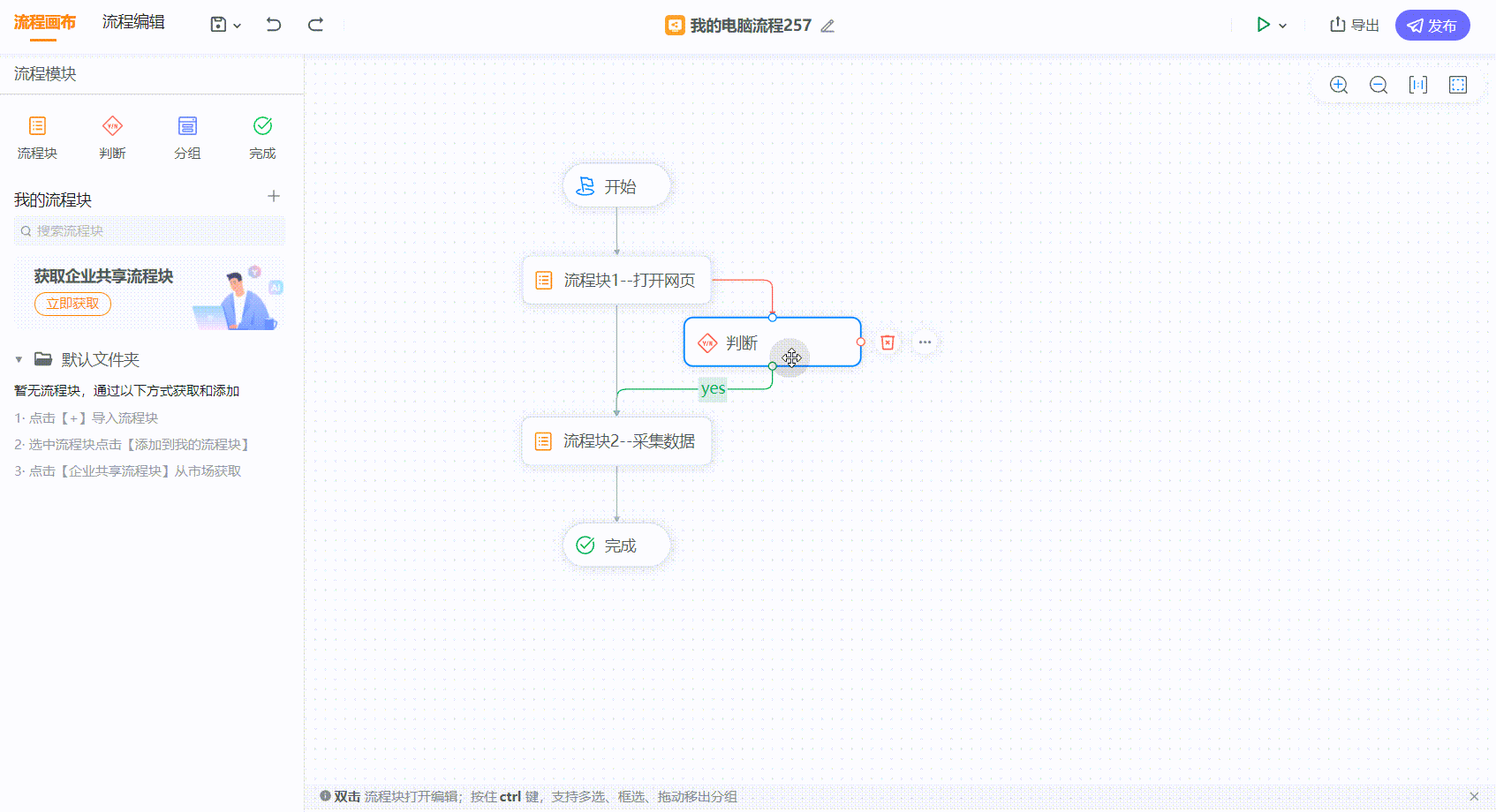Switch to the 流程编辑 tab
The image size is (1496, 812).
(133, 22)
